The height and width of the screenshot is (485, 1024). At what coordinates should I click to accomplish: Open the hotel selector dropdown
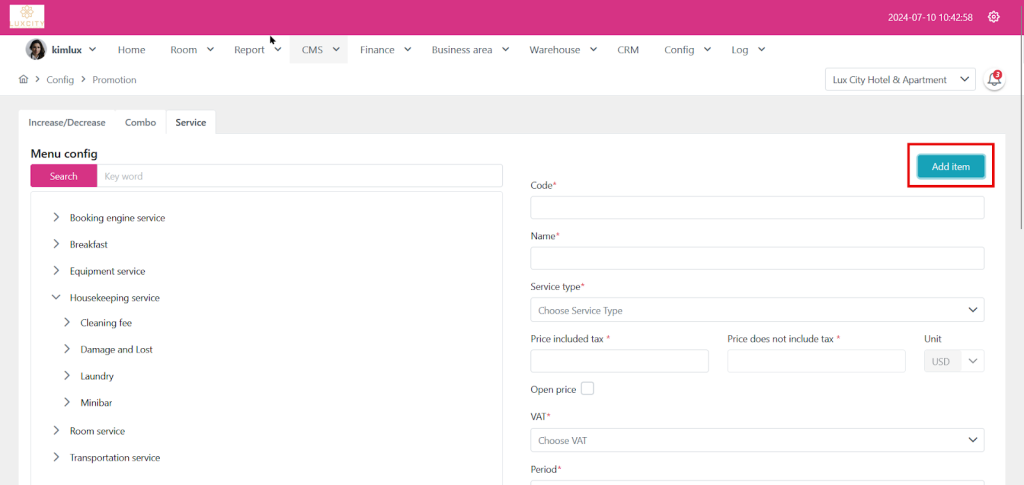[899, 80]
